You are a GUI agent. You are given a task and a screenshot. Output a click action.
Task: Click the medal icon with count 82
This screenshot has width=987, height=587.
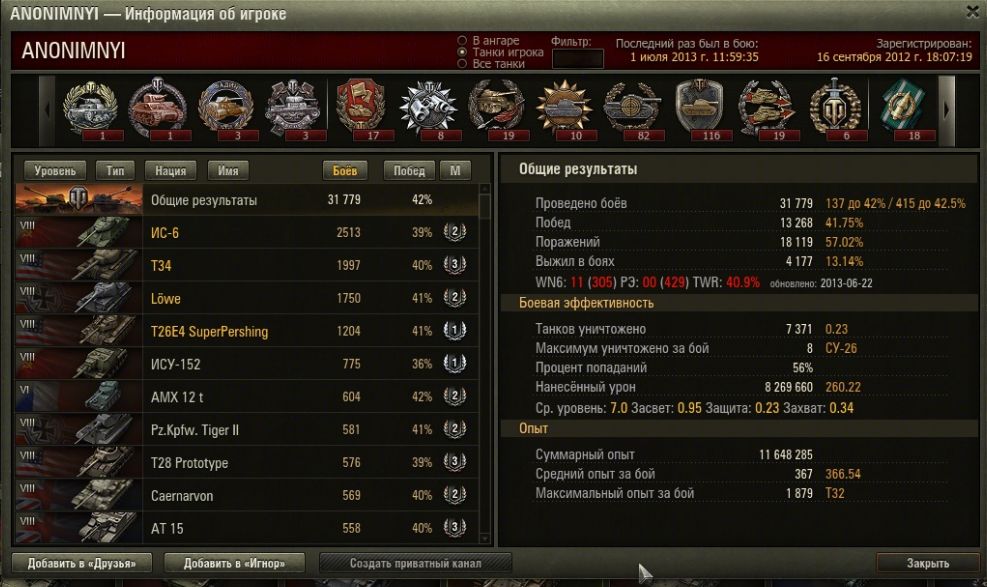point(631,108)
